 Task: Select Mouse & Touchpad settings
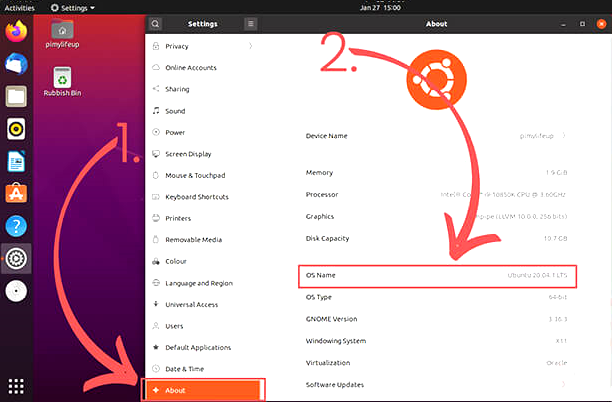coord(202,175)
